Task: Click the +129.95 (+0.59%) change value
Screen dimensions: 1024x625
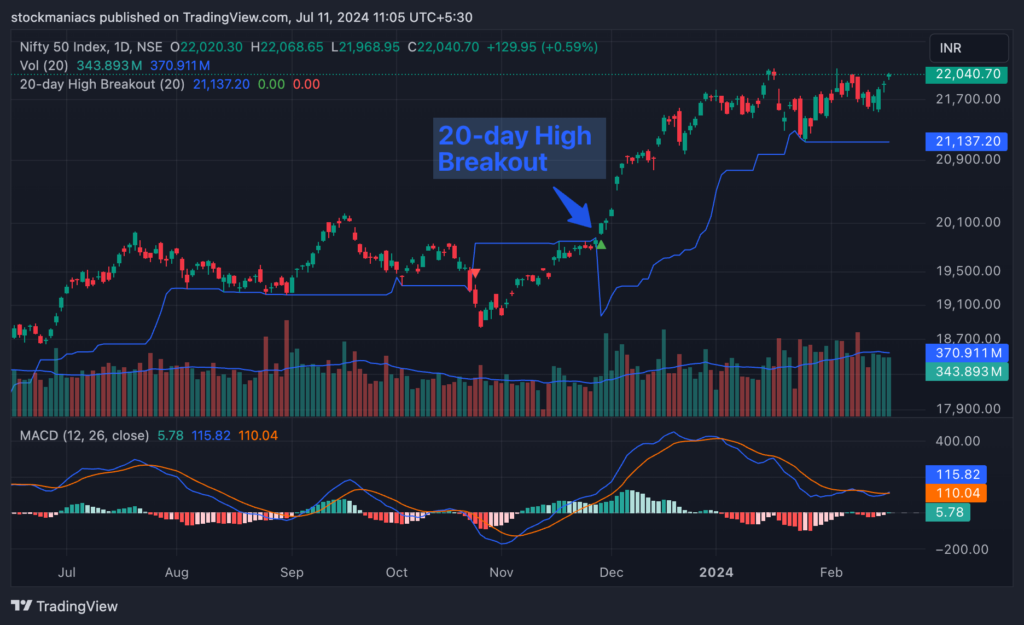Action: 542,47
